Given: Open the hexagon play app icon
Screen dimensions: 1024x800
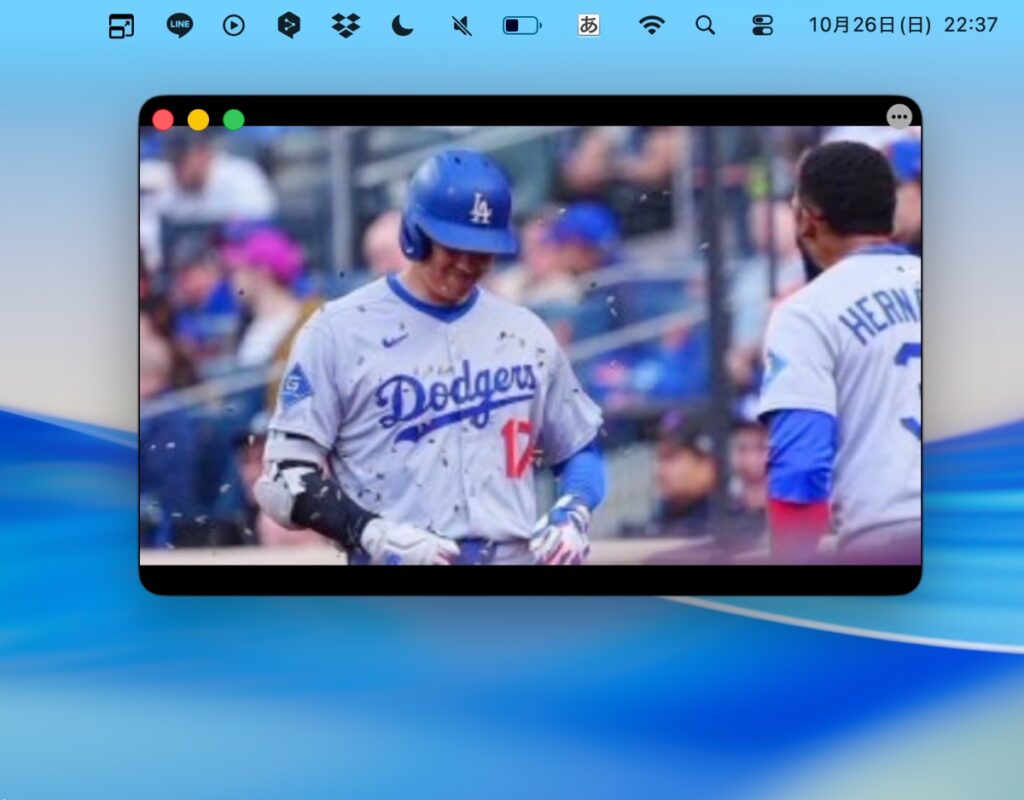Looking at the screenshot, I should (289, 26).
